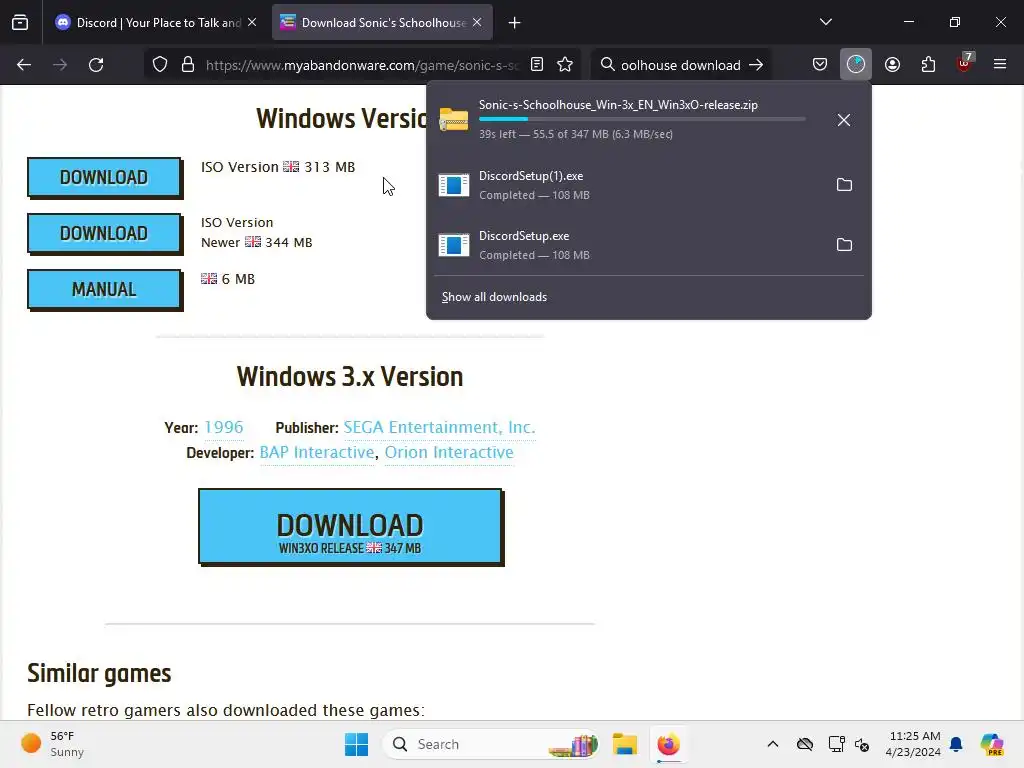Click Show all downloads
The height and width of the screenshot is (768, 1024).
494,297
